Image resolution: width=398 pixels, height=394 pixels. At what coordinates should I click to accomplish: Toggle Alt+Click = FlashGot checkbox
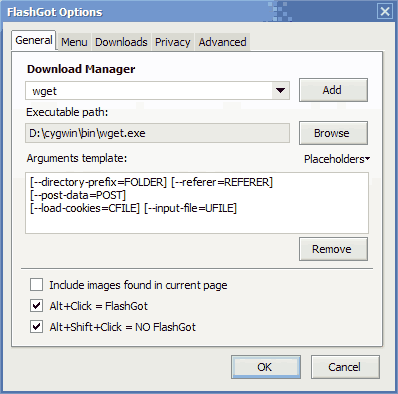click(36, 306)
